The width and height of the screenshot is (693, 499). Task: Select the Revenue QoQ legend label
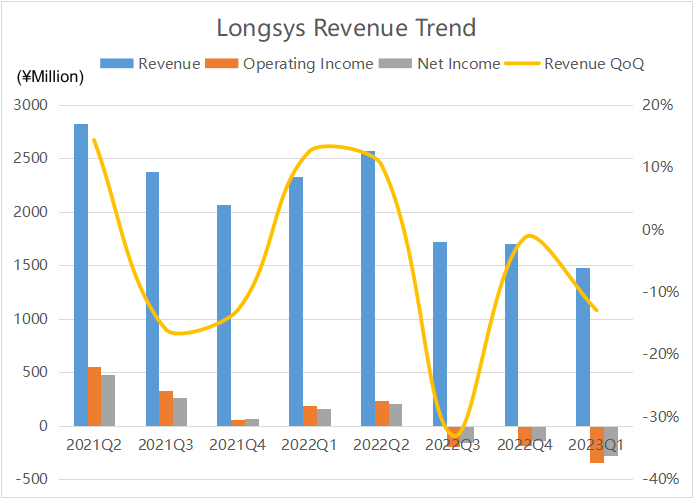tap(594, 64)
